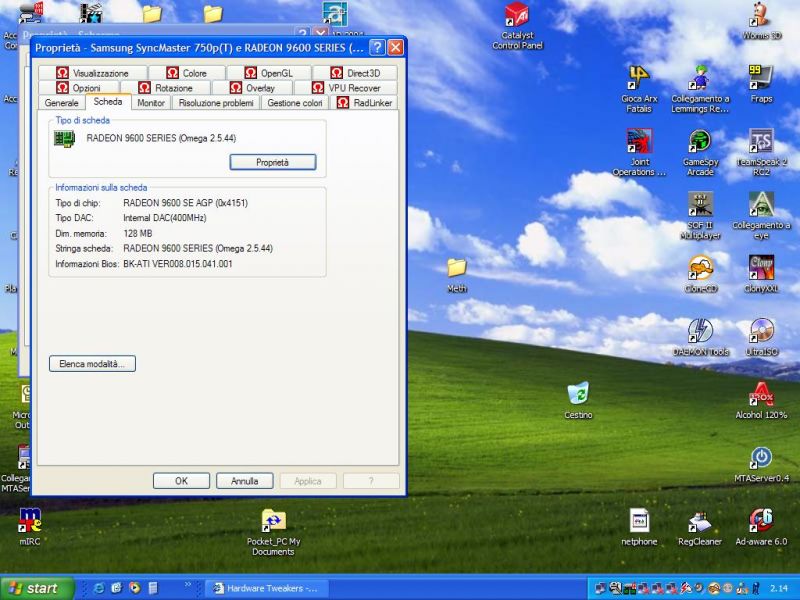800x600 pixels.
Task: Select the UltraISO desktop icon
Action: coord(761,337)
